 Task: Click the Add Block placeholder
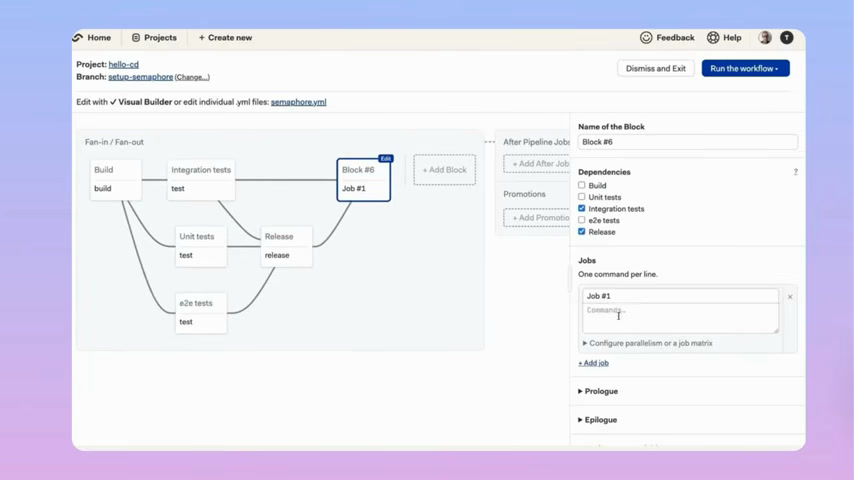444,170
